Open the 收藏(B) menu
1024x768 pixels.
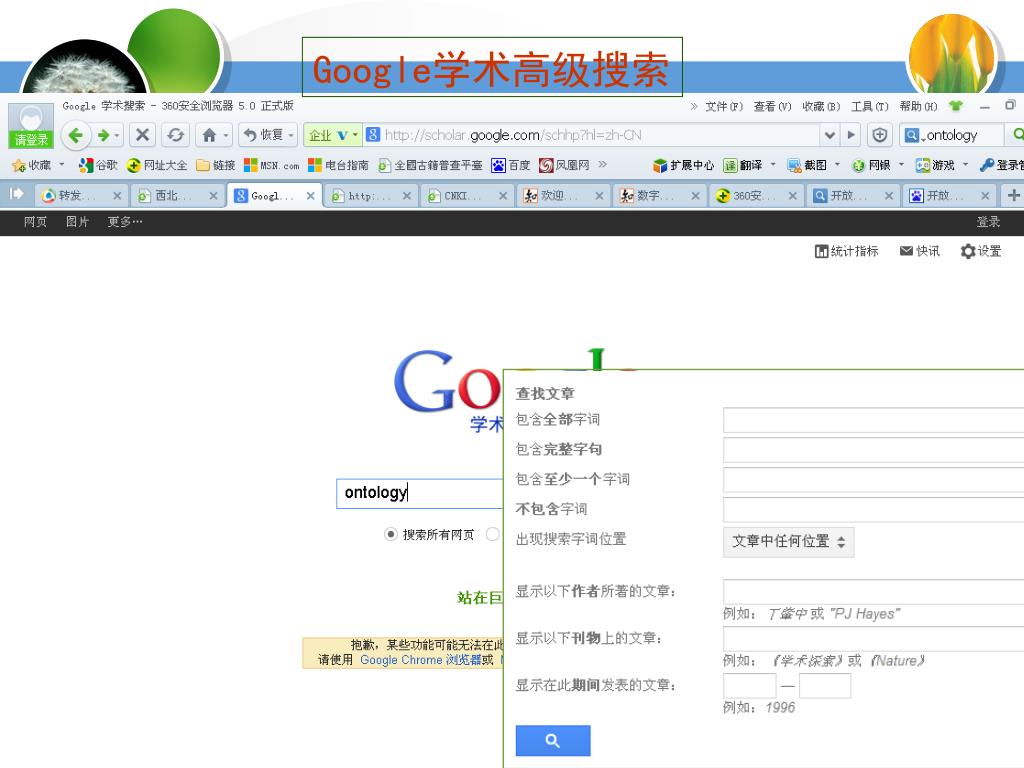point(821,106)
